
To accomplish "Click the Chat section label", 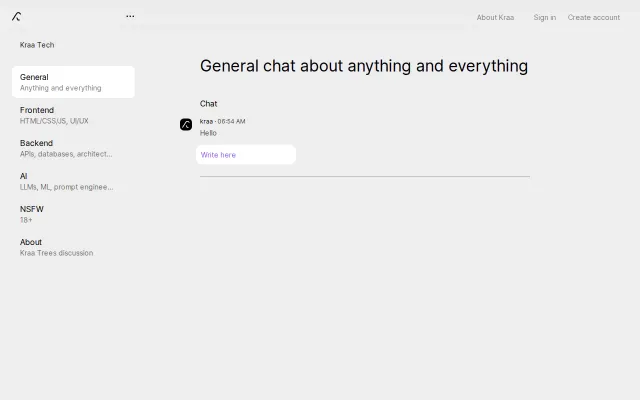I will point(209,104).
